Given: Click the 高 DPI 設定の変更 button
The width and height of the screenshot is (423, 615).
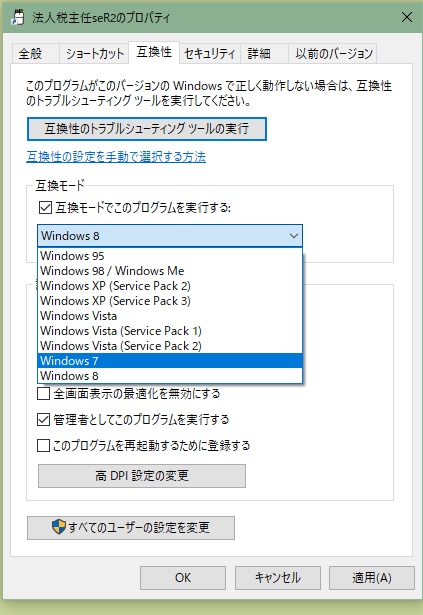Looking at the screenshot, I should pyautogui.click(x=142, y=476).
